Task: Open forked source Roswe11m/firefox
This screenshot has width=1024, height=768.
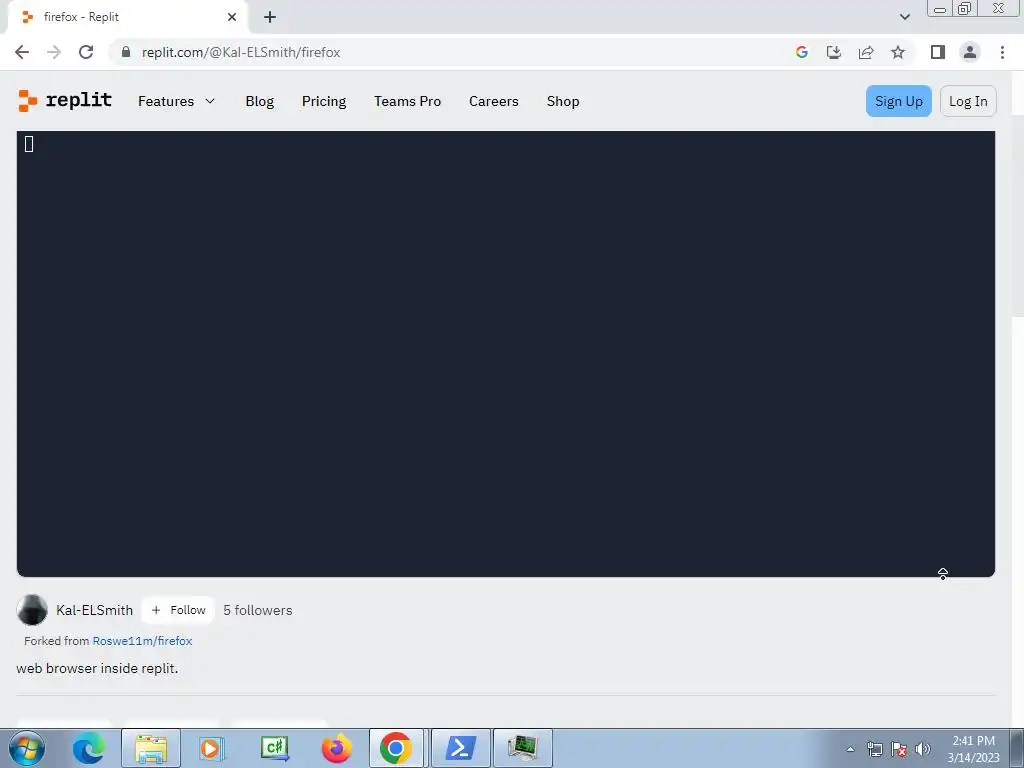Action: [142, 641]
